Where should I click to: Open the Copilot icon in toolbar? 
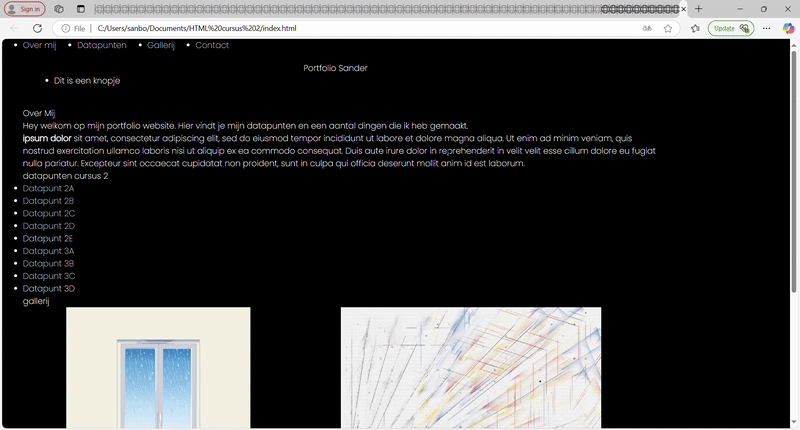point(788,28)
